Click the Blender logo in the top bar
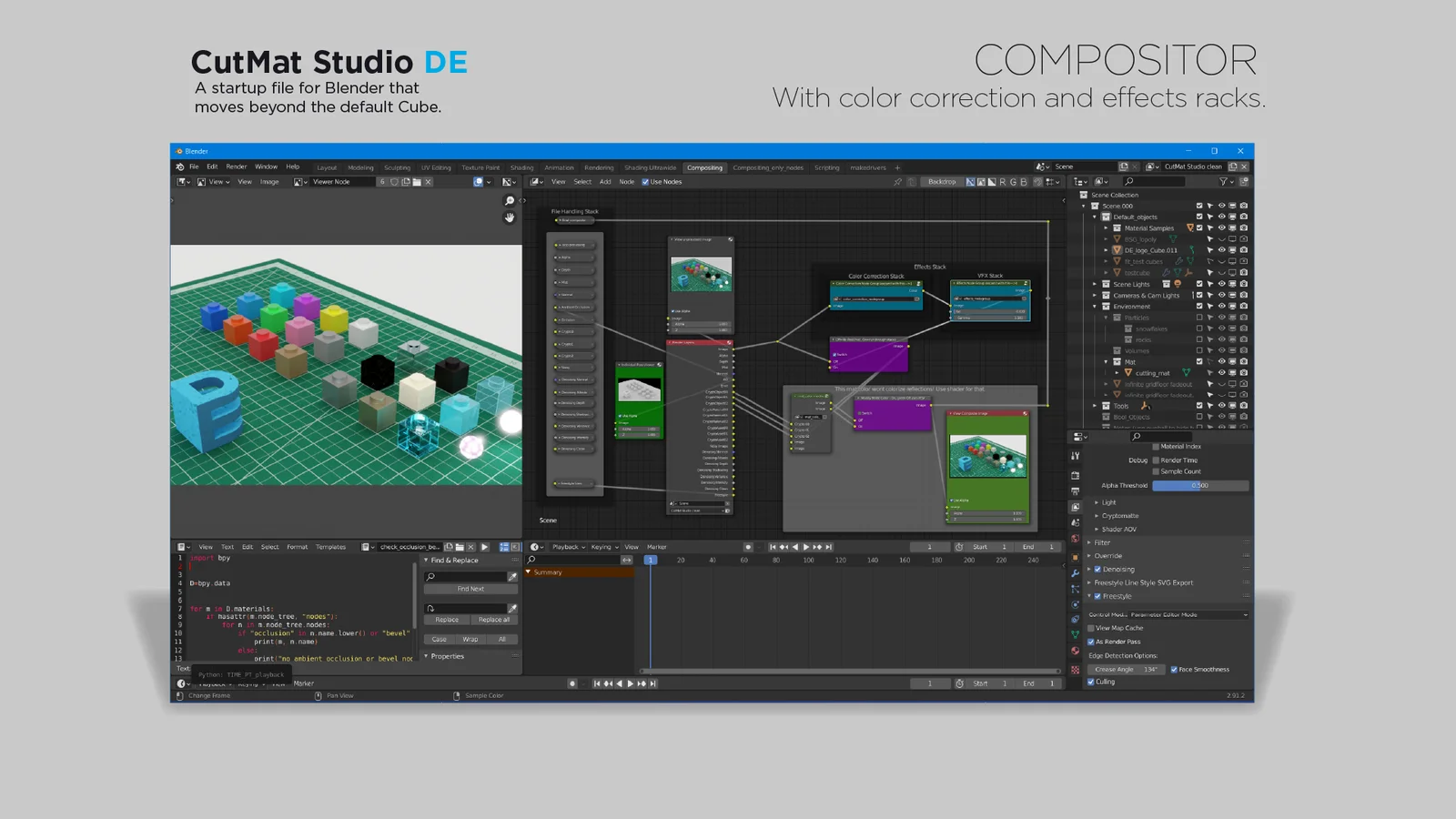This screenshot has width=1456, height=819. pos(179,167)
